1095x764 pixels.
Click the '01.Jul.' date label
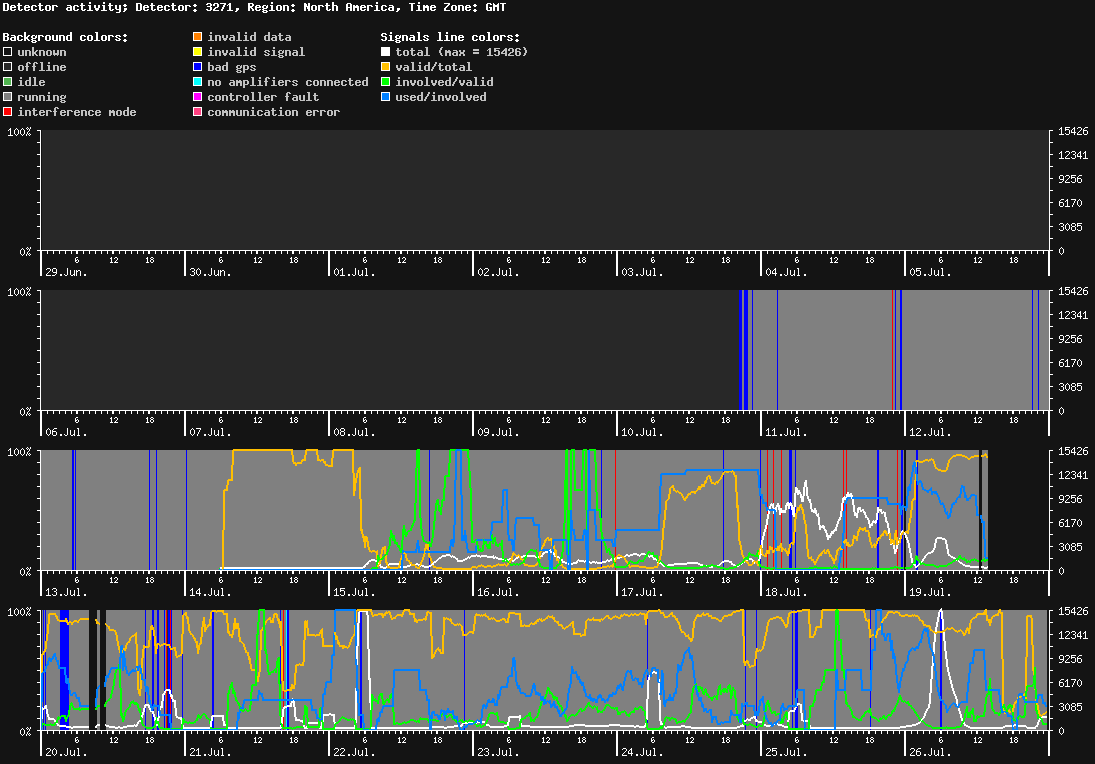[354, 272]
